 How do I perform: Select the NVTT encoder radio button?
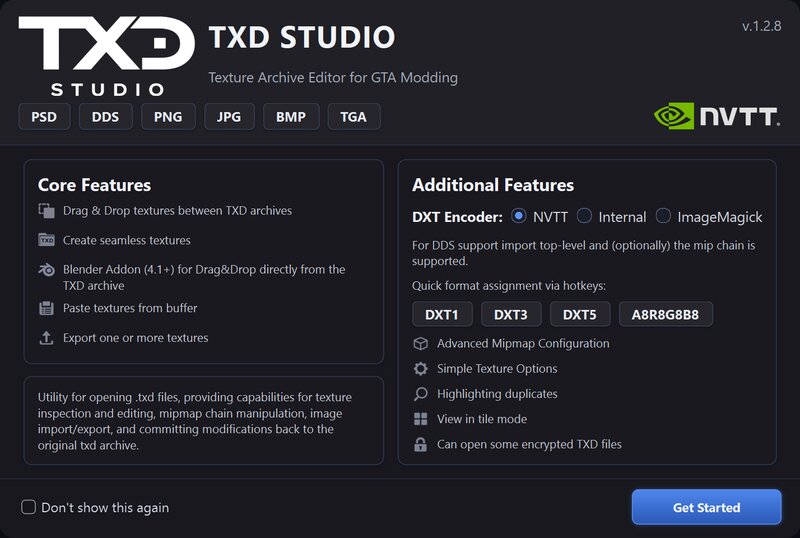518,216
